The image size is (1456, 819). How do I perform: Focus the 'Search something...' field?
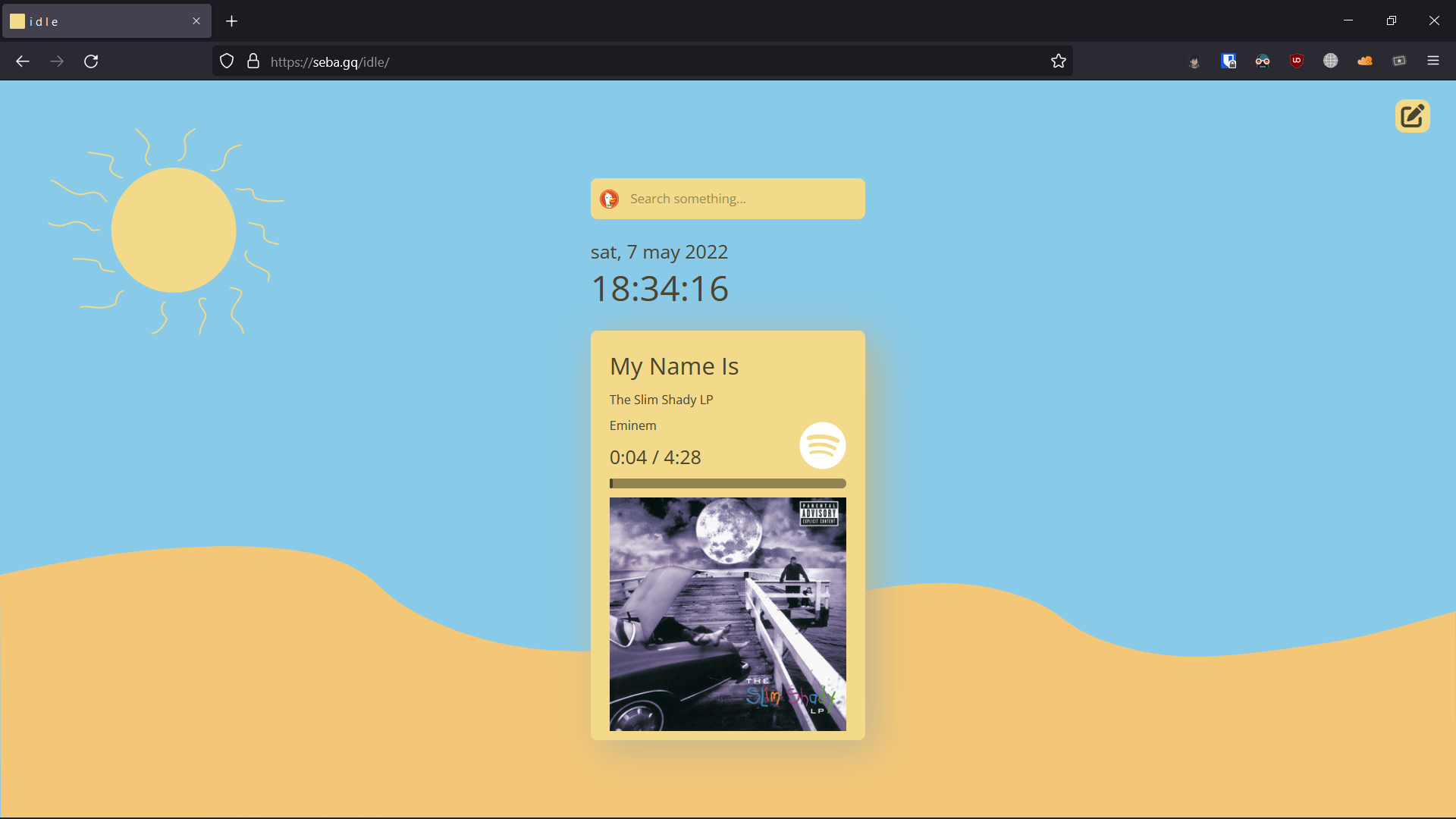(x=739, y=199)
